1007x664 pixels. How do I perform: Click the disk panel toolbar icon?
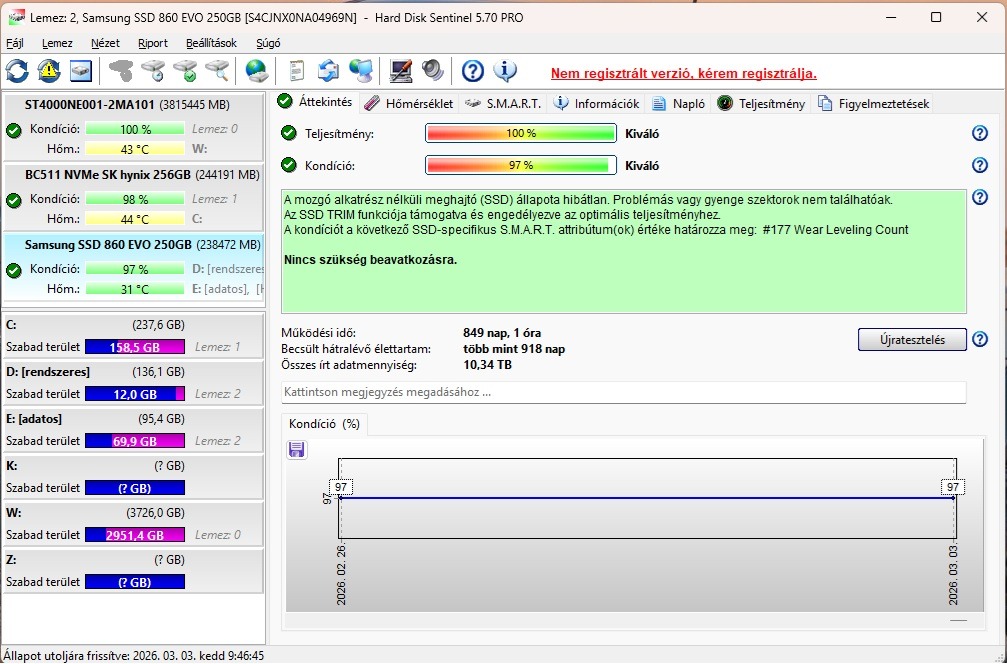81,71
